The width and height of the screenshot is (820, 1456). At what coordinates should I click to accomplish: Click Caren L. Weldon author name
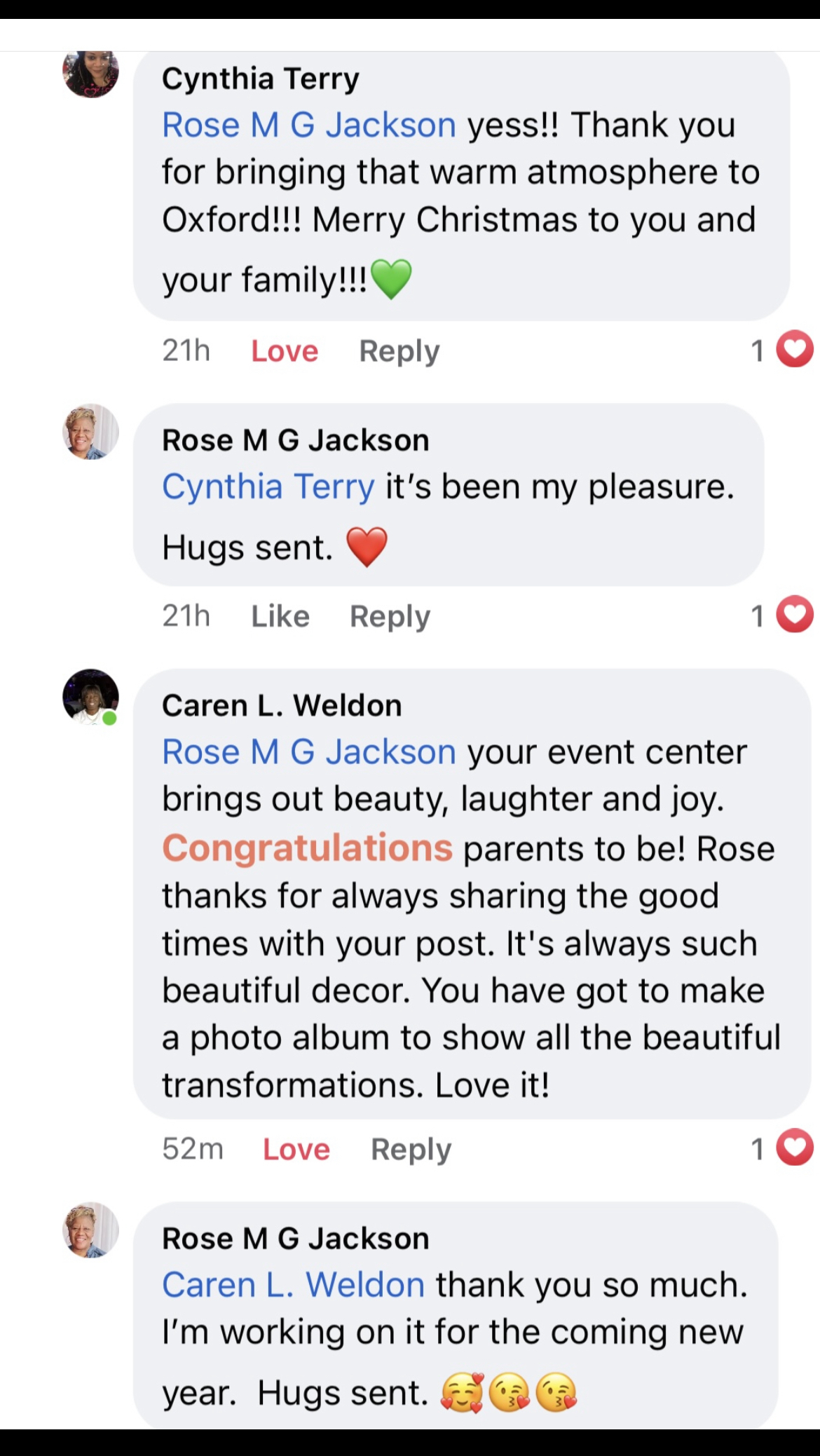coord(282,705)
